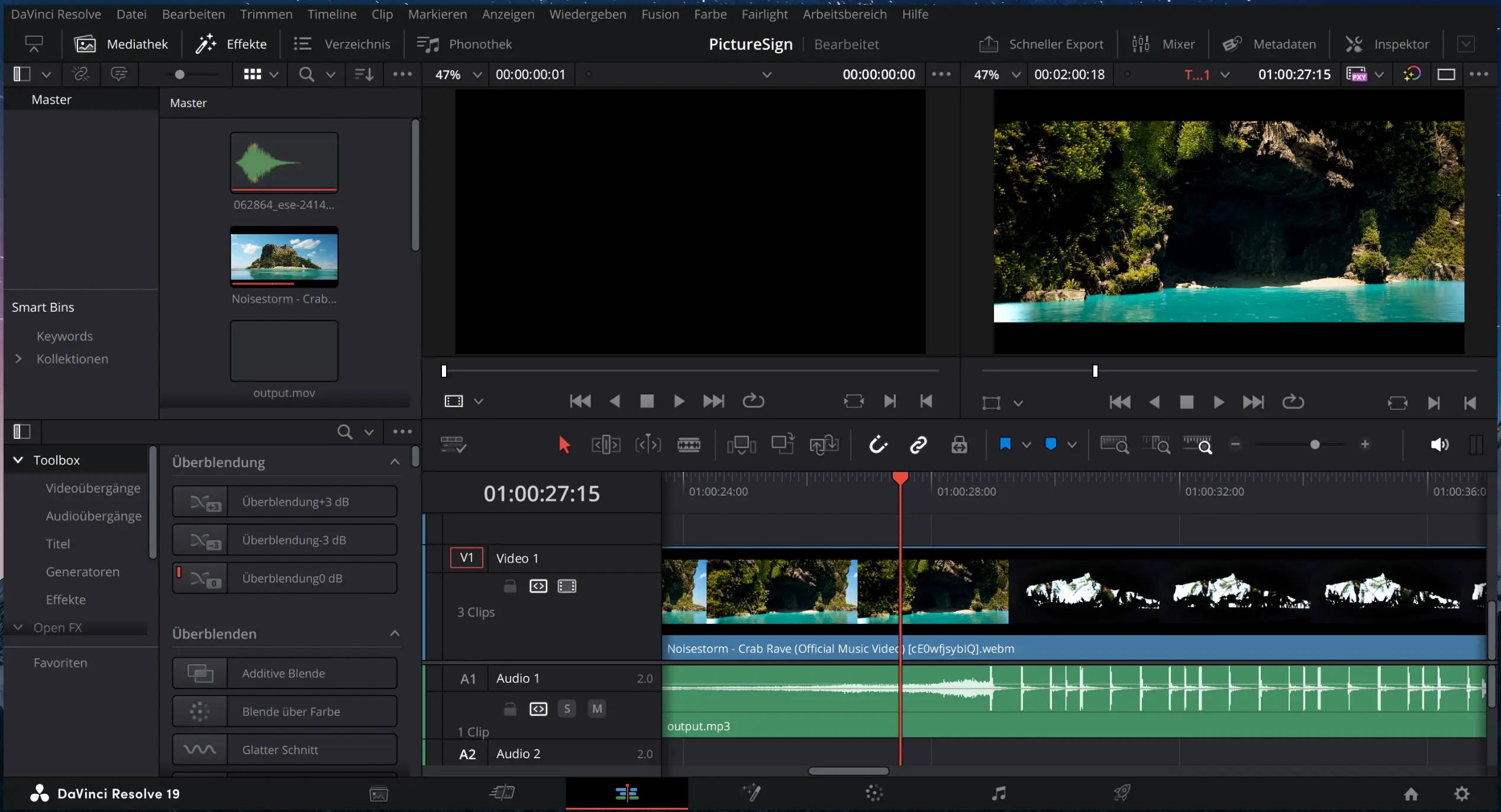Open the Inspektor panel
1501x812 pixels.
(1387, 44)
